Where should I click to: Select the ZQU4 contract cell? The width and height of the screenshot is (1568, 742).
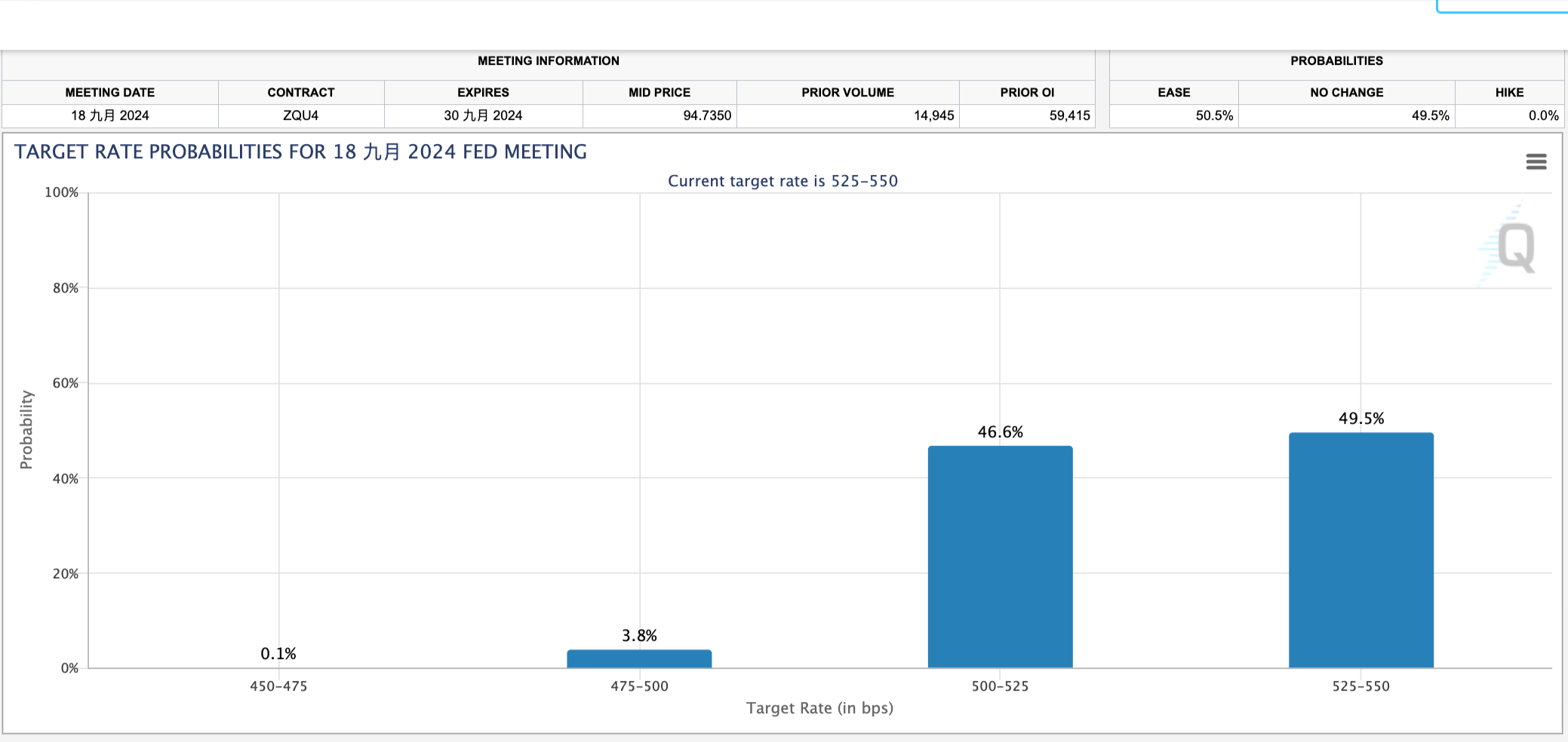pos(300,115)
